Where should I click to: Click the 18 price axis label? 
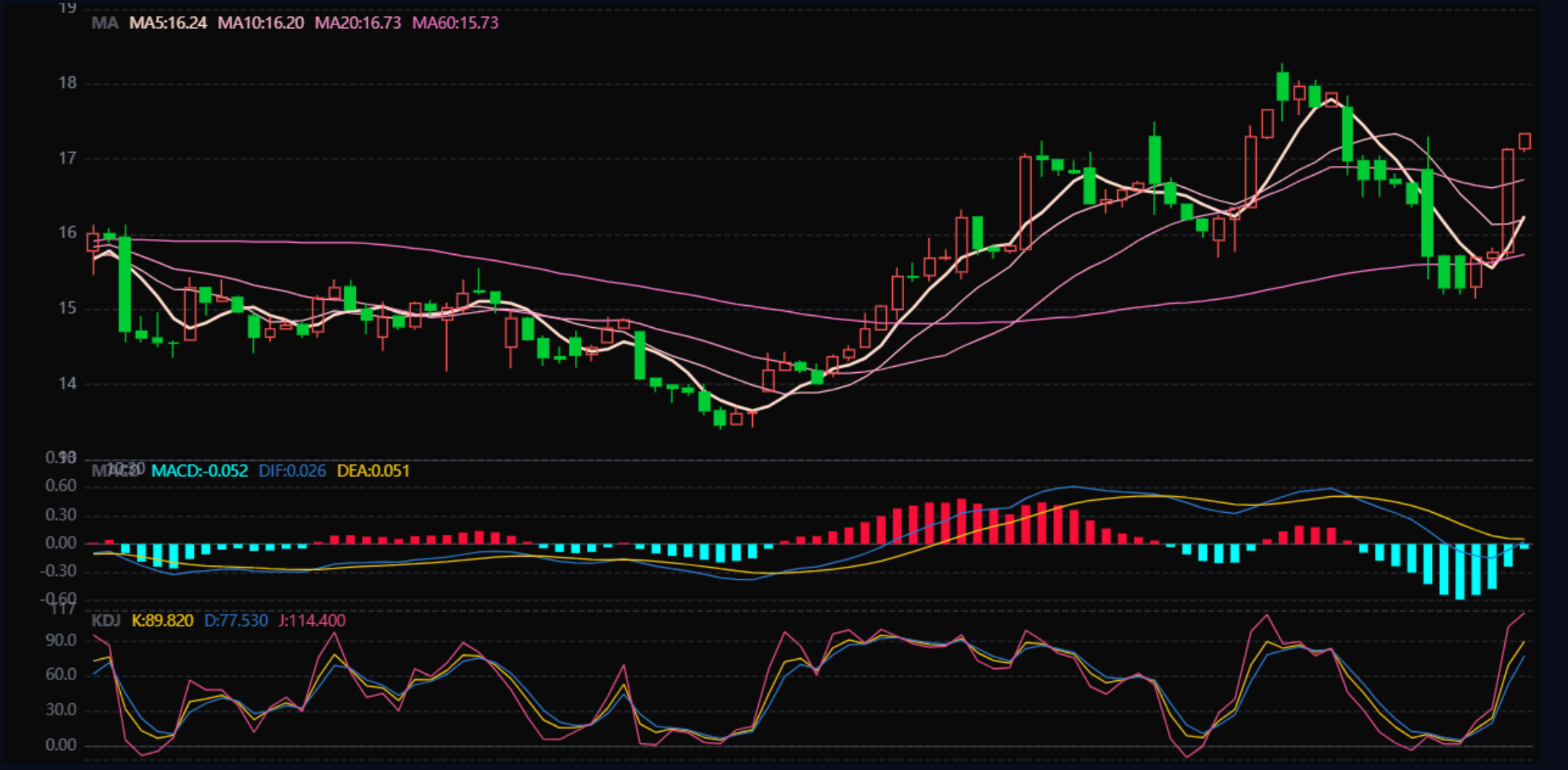click(68, 83)
